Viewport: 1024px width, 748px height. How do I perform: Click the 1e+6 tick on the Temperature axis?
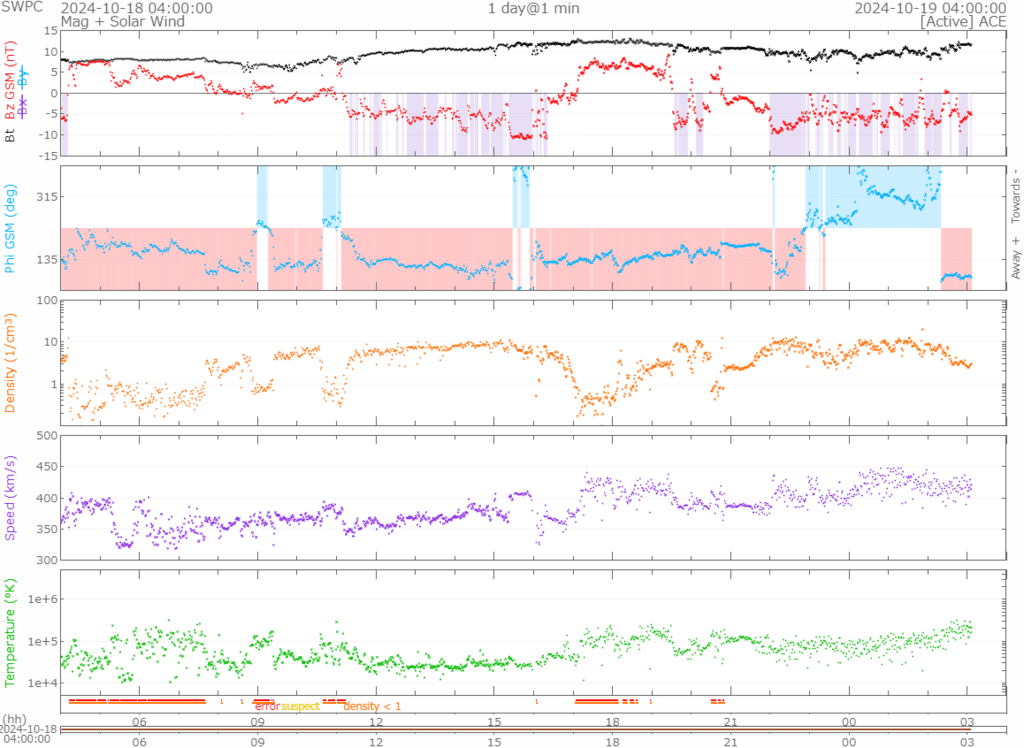(42, 599)
